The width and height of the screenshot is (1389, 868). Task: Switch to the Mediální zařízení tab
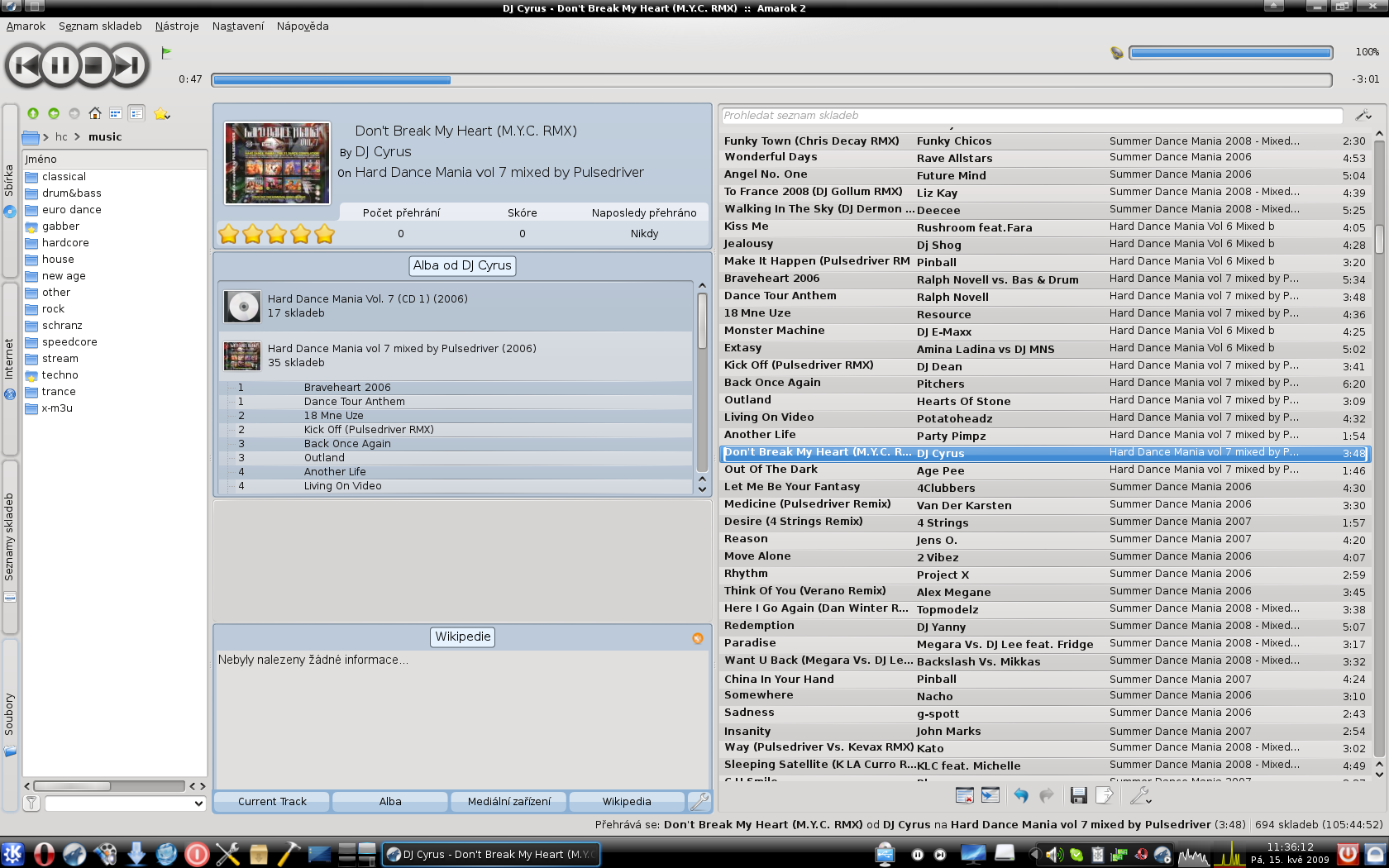(508, 801)
